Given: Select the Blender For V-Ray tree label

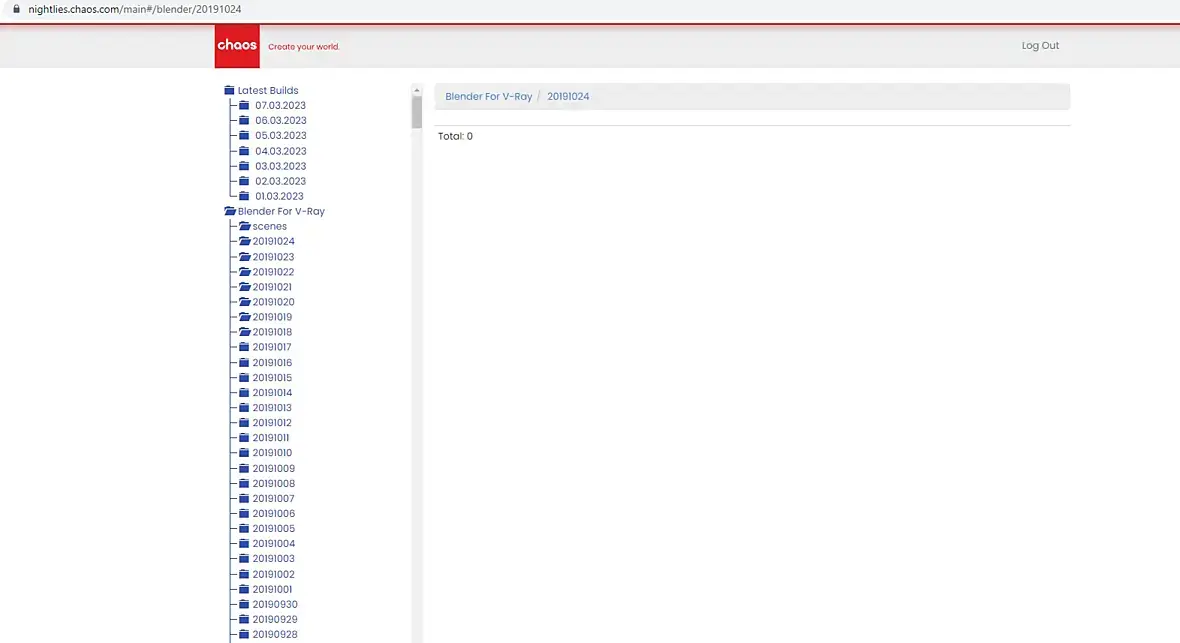Looking at the screenshot, I should [x=281, y=212].
